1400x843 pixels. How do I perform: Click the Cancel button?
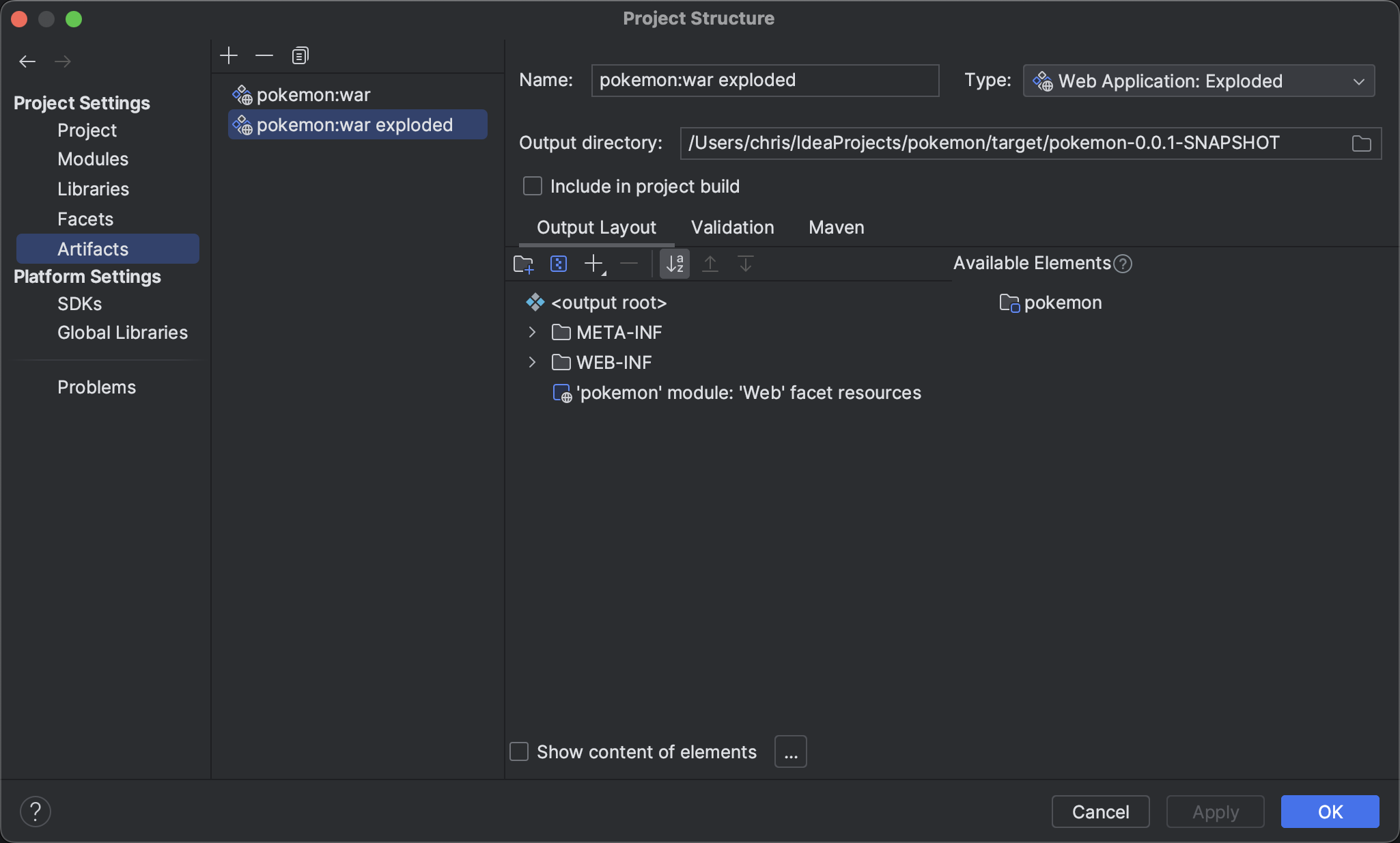(1100, 812)
